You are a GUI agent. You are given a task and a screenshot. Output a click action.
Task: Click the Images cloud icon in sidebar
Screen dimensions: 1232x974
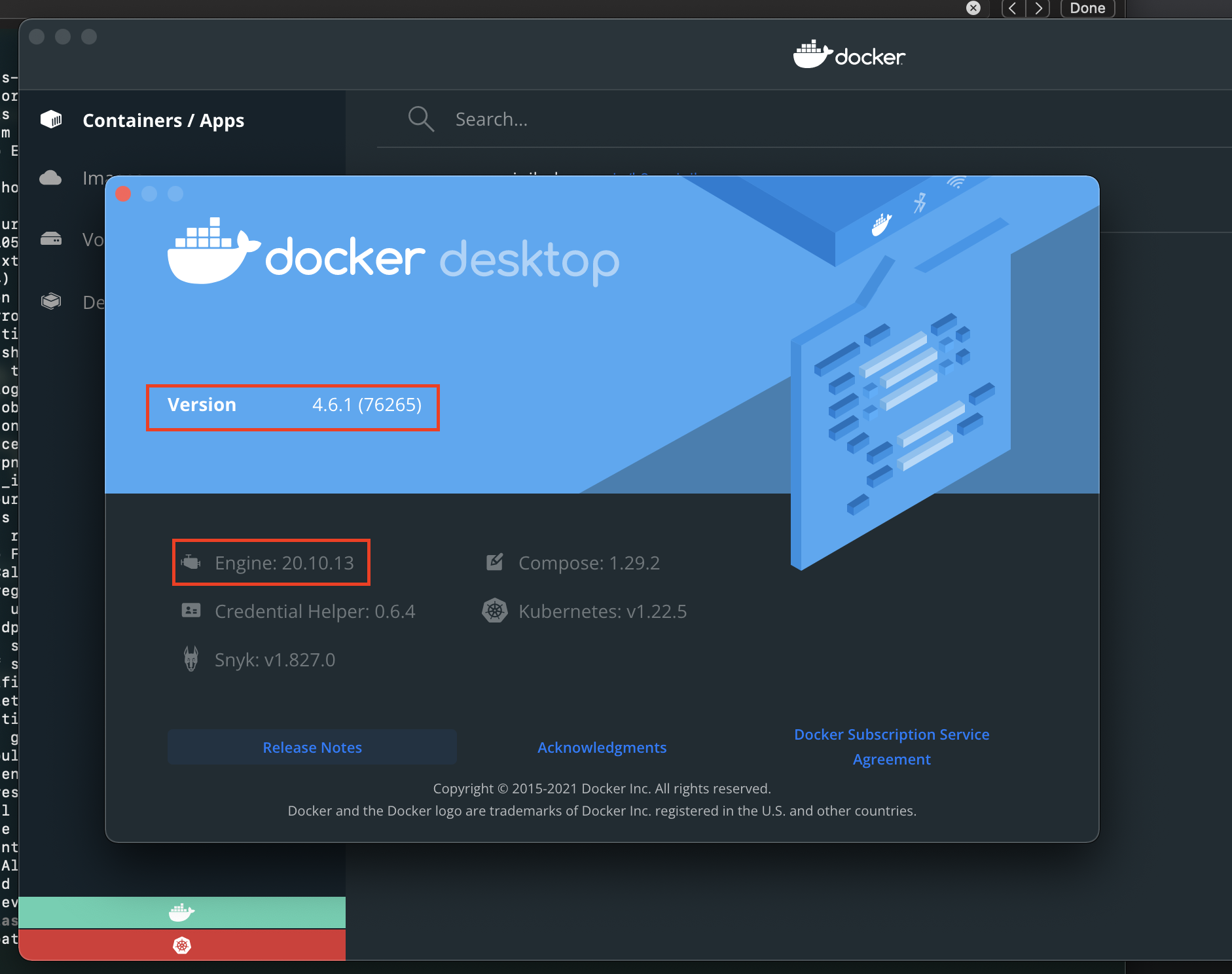coord(50,177)
